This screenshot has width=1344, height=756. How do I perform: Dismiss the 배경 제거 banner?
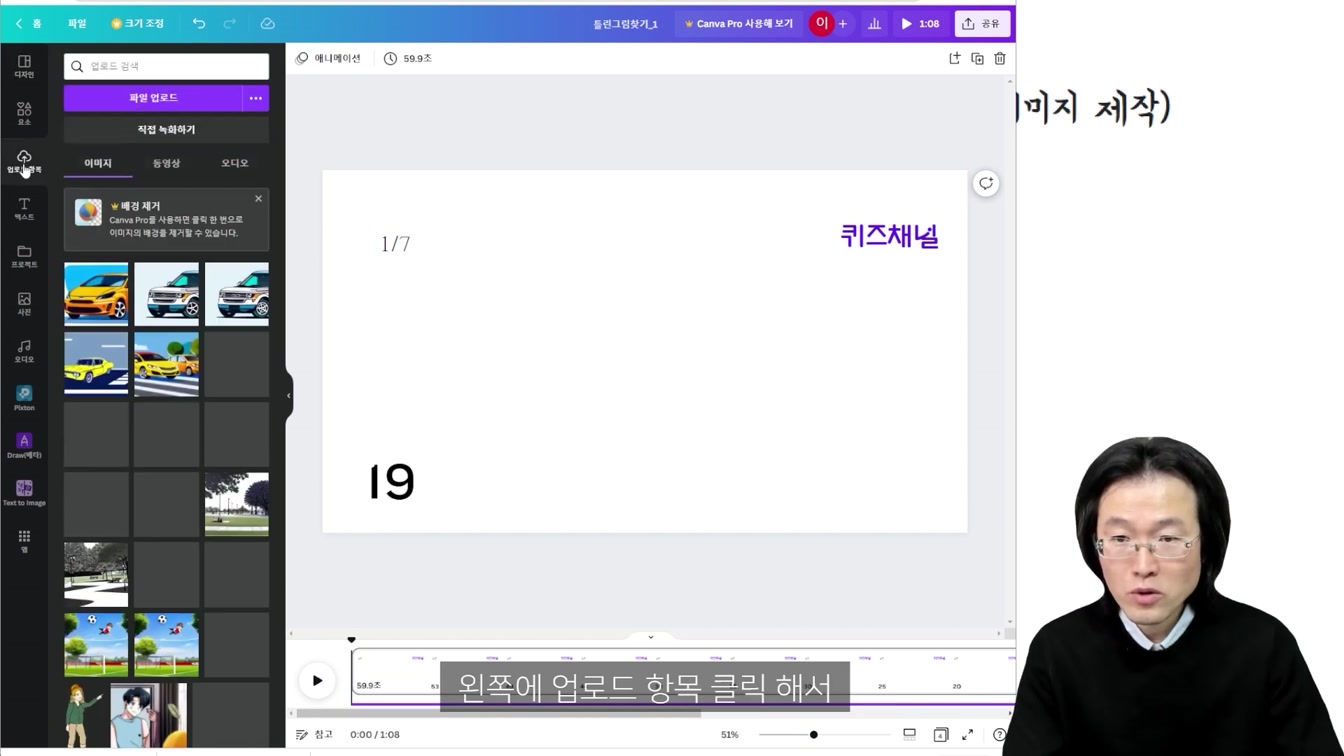(258, 198)
